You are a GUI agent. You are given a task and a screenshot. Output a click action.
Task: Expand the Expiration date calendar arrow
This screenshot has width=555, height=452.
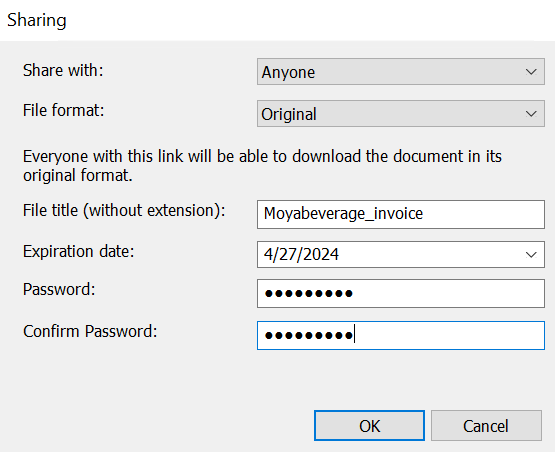point(531,255)
